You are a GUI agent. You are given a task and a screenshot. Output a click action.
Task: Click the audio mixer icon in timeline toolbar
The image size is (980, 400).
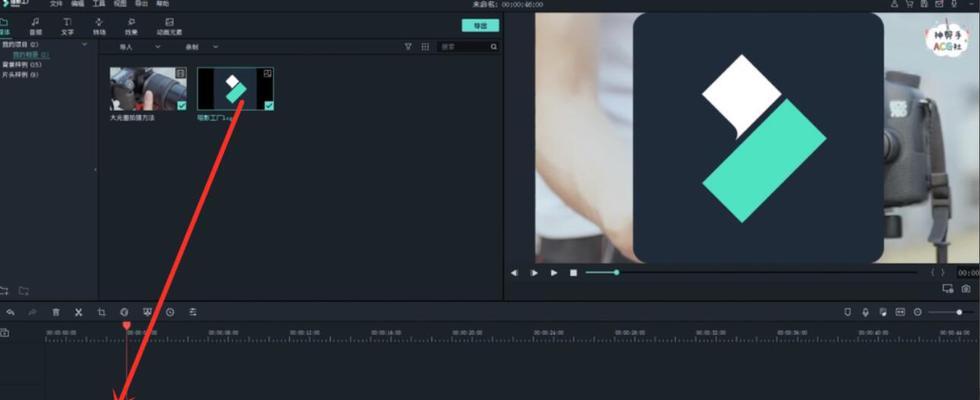tap(882, 312)
